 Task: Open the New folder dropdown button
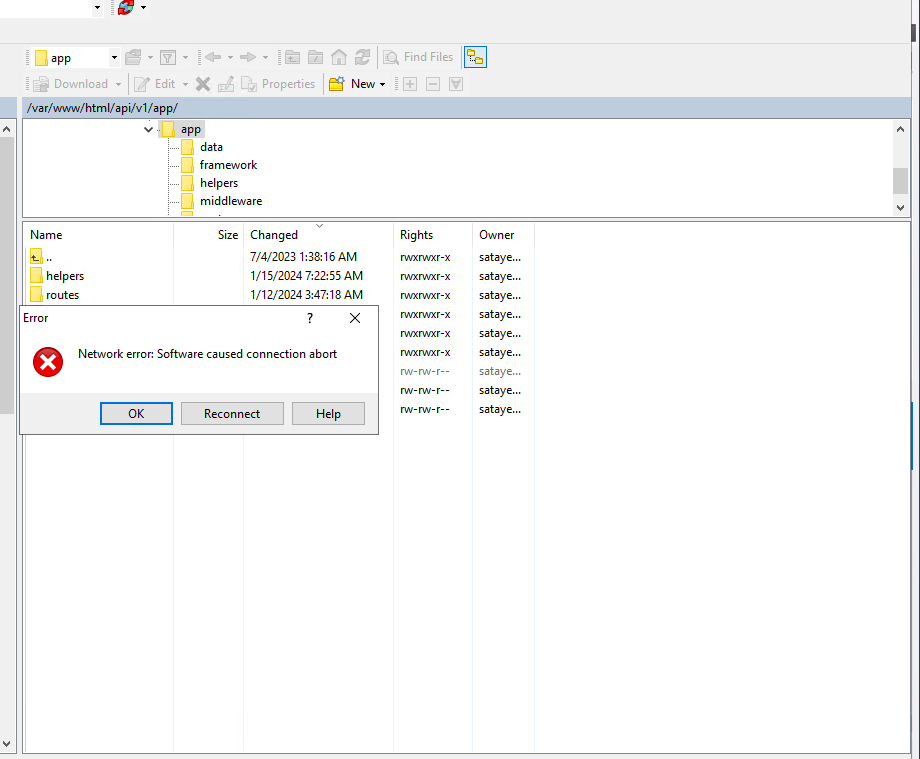358,84
